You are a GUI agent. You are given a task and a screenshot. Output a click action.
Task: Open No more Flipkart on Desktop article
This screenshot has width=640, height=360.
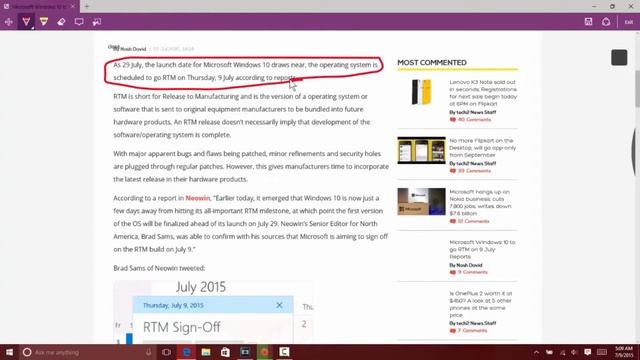click(482, 147)
